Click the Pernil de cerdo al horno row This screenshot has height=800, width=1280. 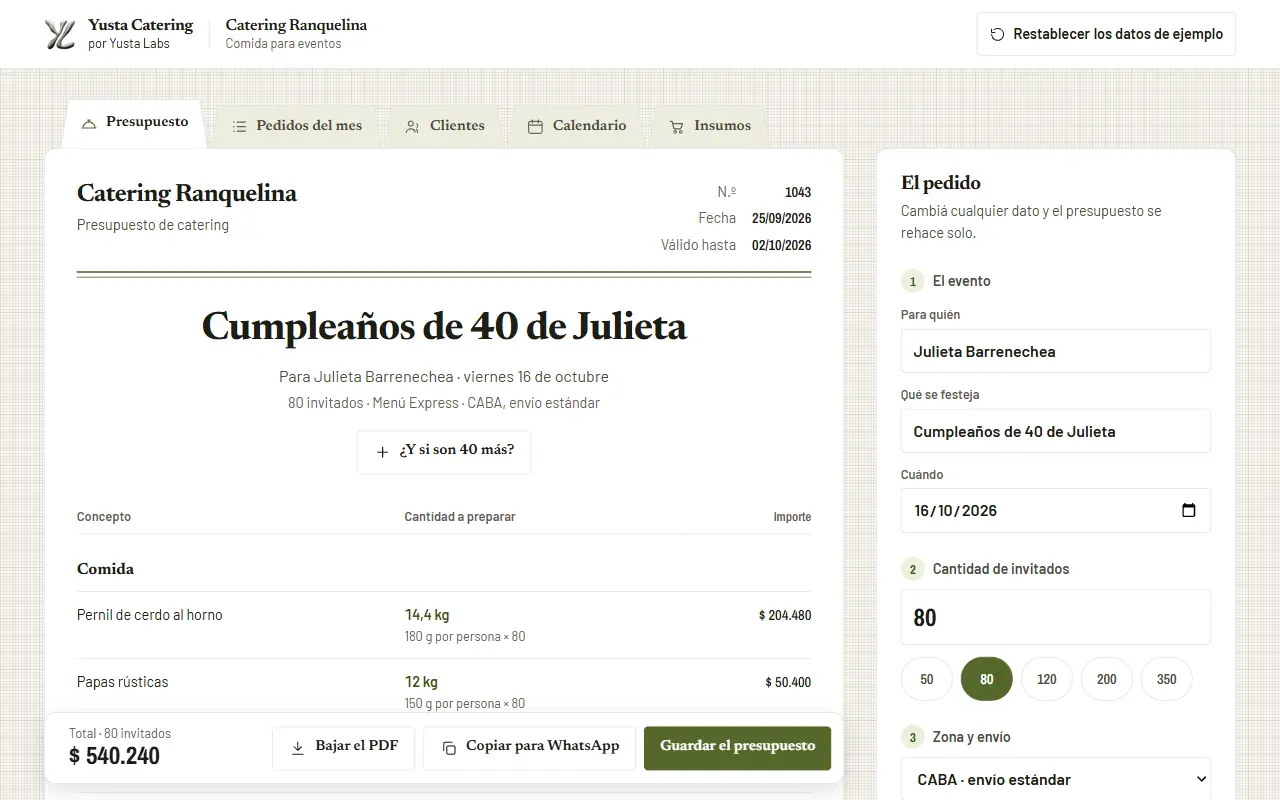tap(444, 625)
